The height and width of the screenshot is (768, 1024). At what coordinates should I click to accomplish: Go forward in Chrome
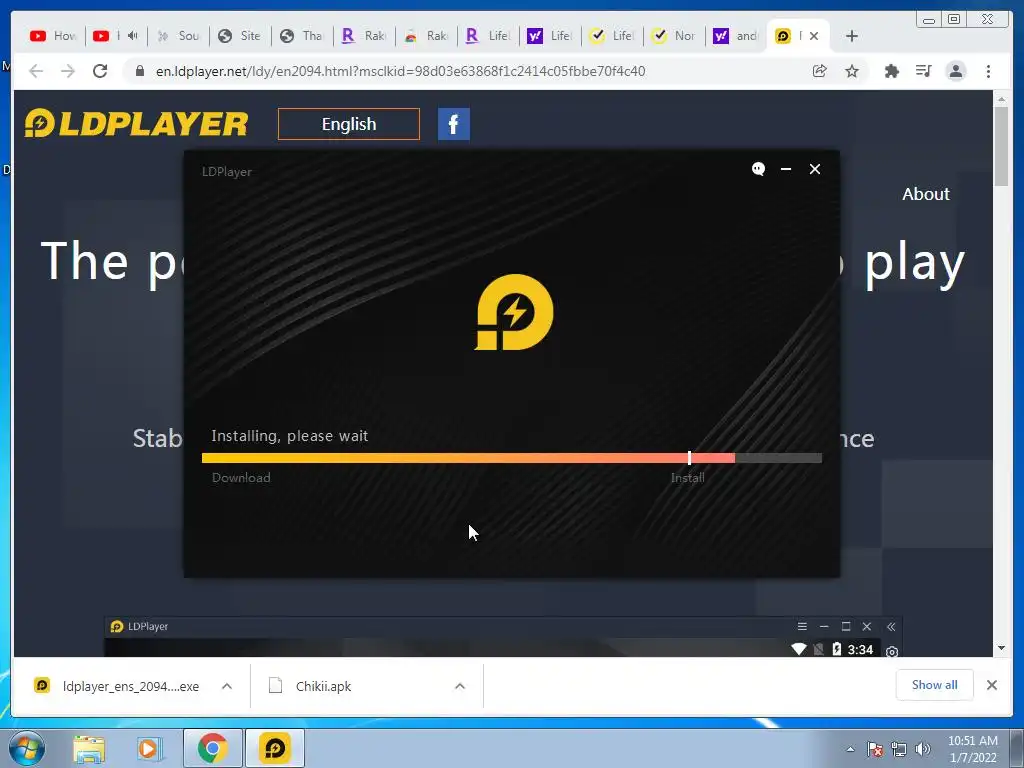pyautogui.click(x=68, y=71)
